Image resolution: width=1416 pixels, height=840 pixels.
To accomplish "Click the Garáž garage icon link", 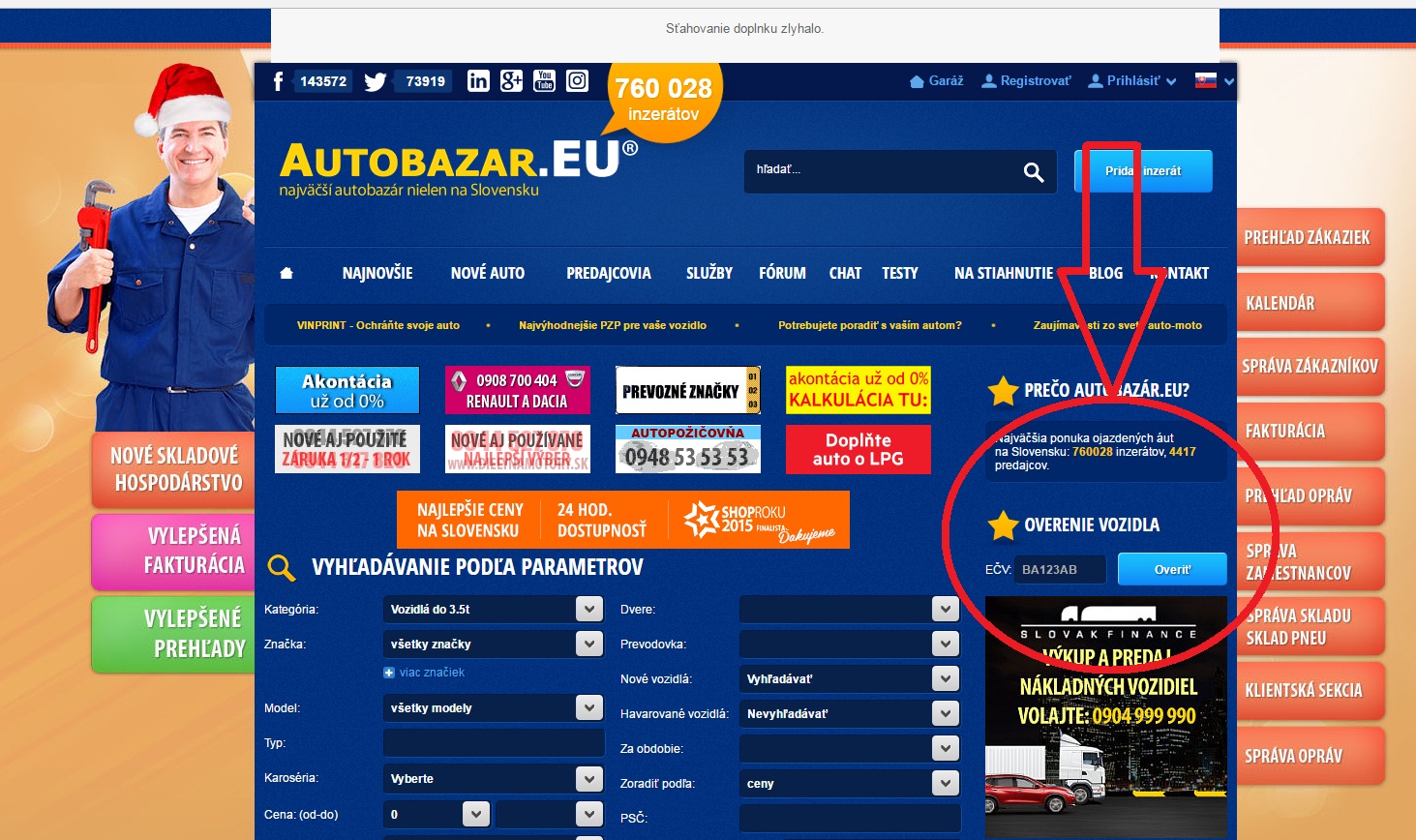I will click(x=937, y=81).
